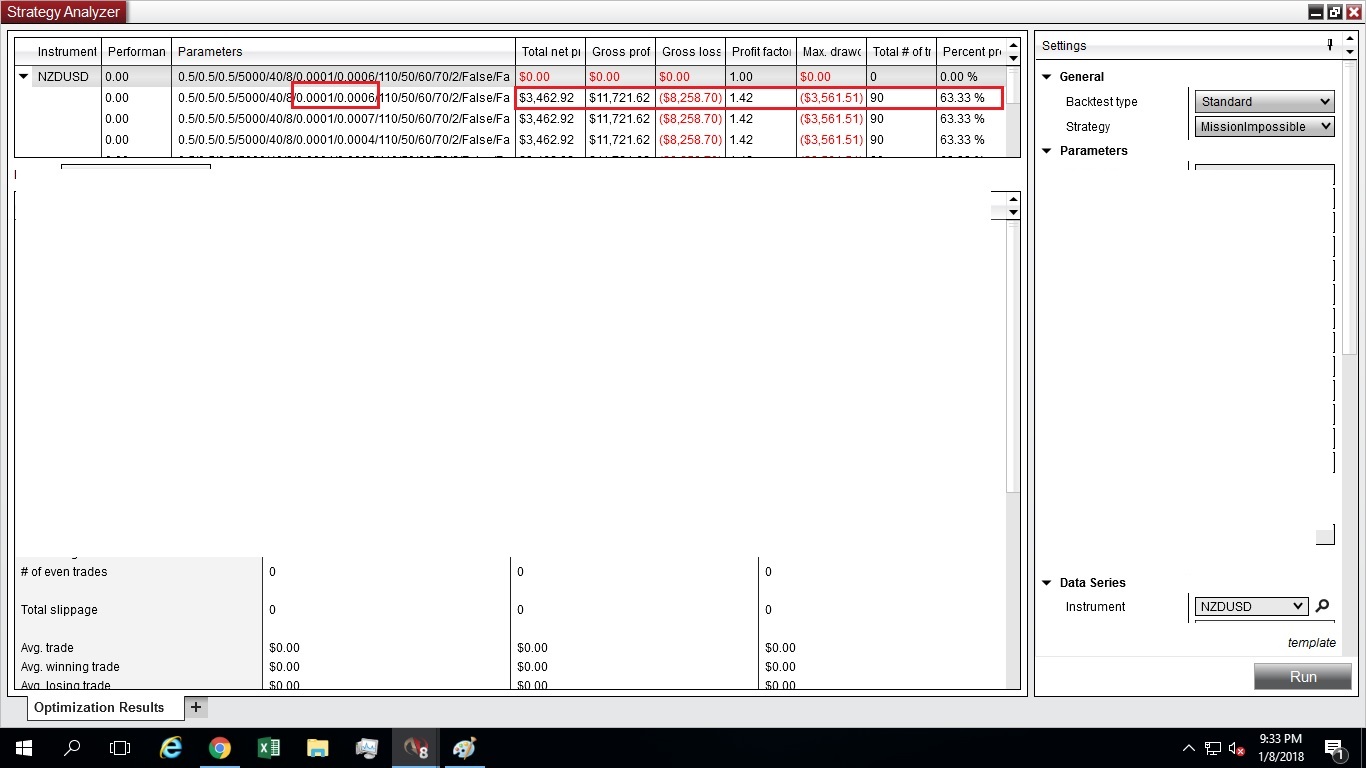The image size is (1366, 768).
Task: Open the Strategy dropdown showing MissionImpossible
Action: click(1265, 127)
